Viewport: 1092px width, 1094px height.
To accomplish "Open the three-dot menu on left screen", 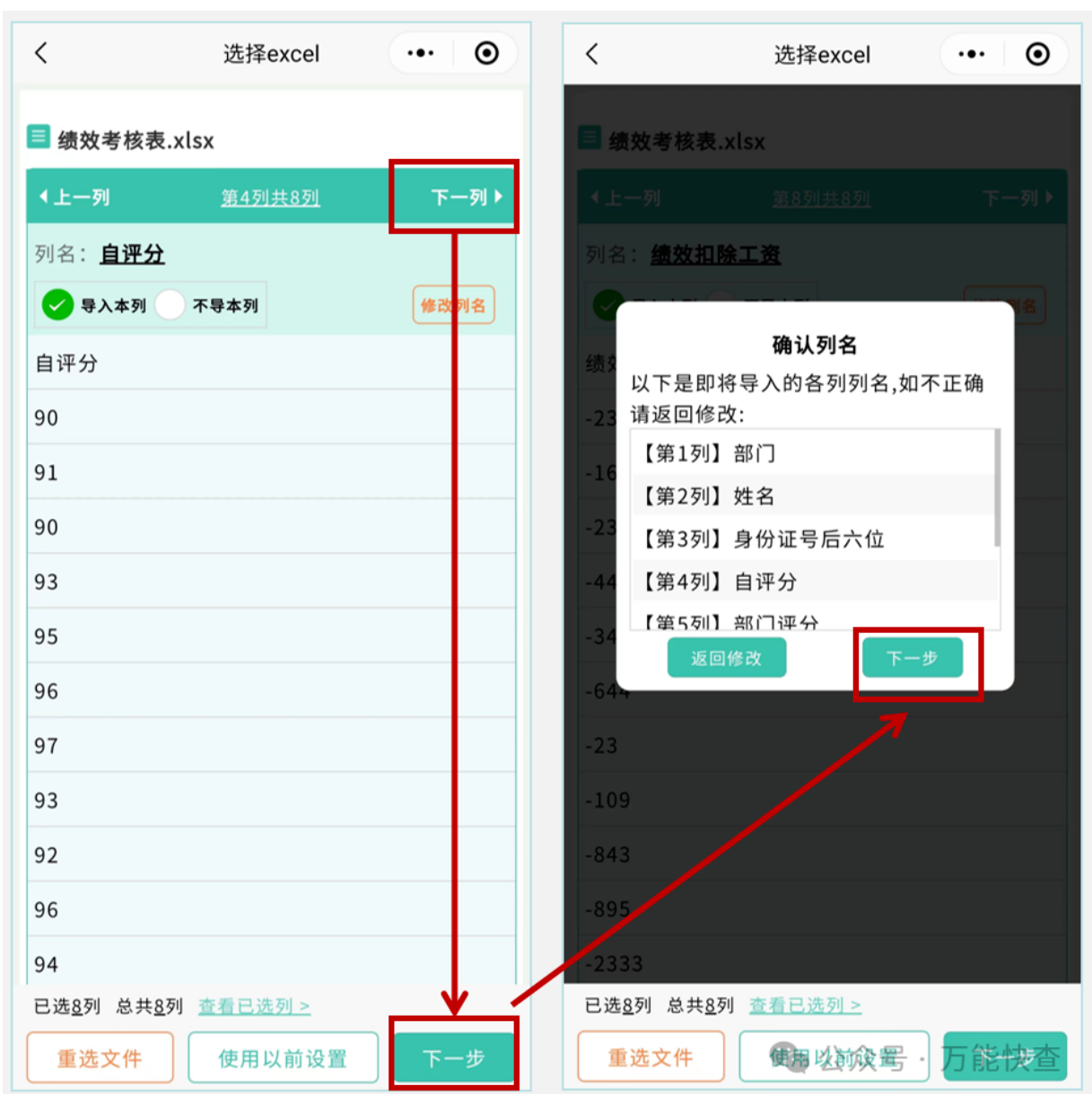I will [x=420, y=54].
